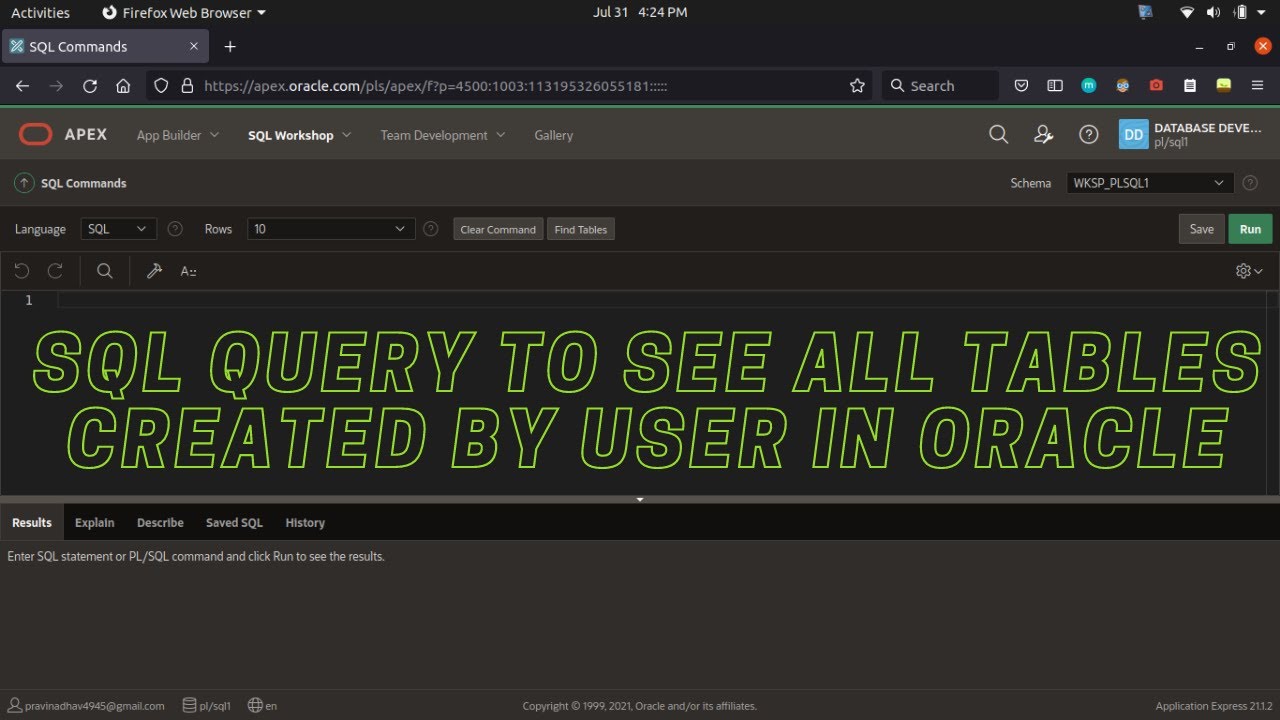Viewport: 1280px width, 720px height.
Task: Open the Rows dropdown showing 10
Action: coord(331,229)
